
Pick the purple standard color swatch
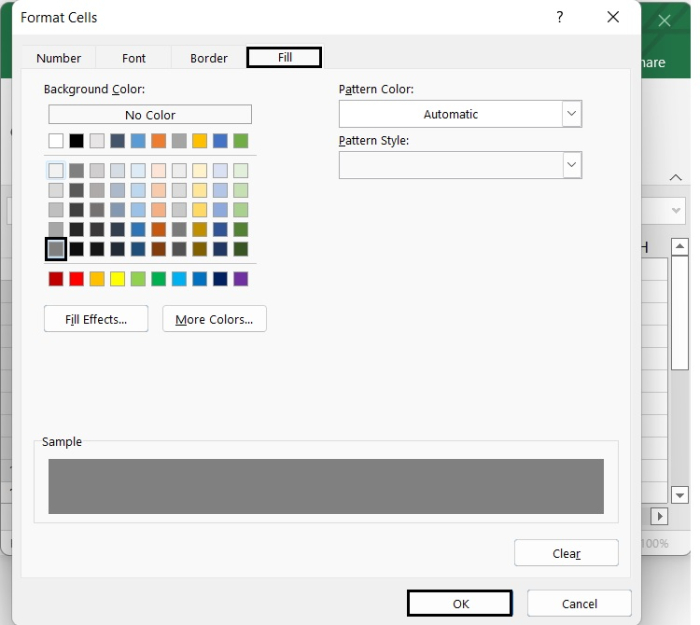point(241,279)
